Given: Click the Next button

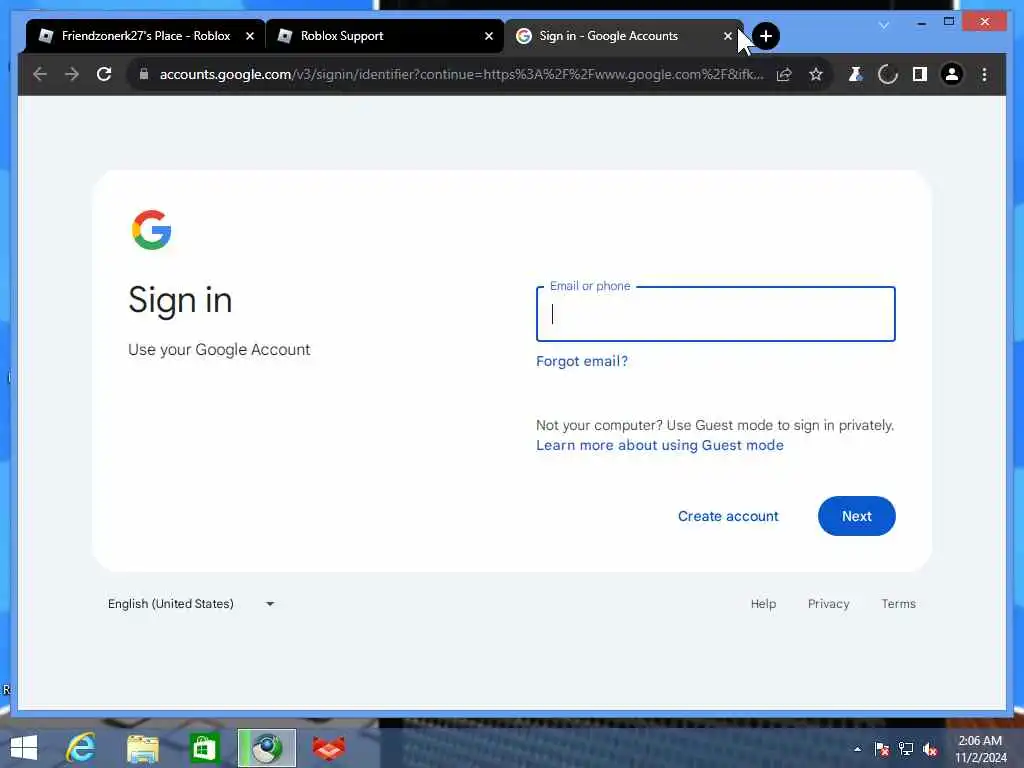Looking at the screenshot, I should click(856, 516).
